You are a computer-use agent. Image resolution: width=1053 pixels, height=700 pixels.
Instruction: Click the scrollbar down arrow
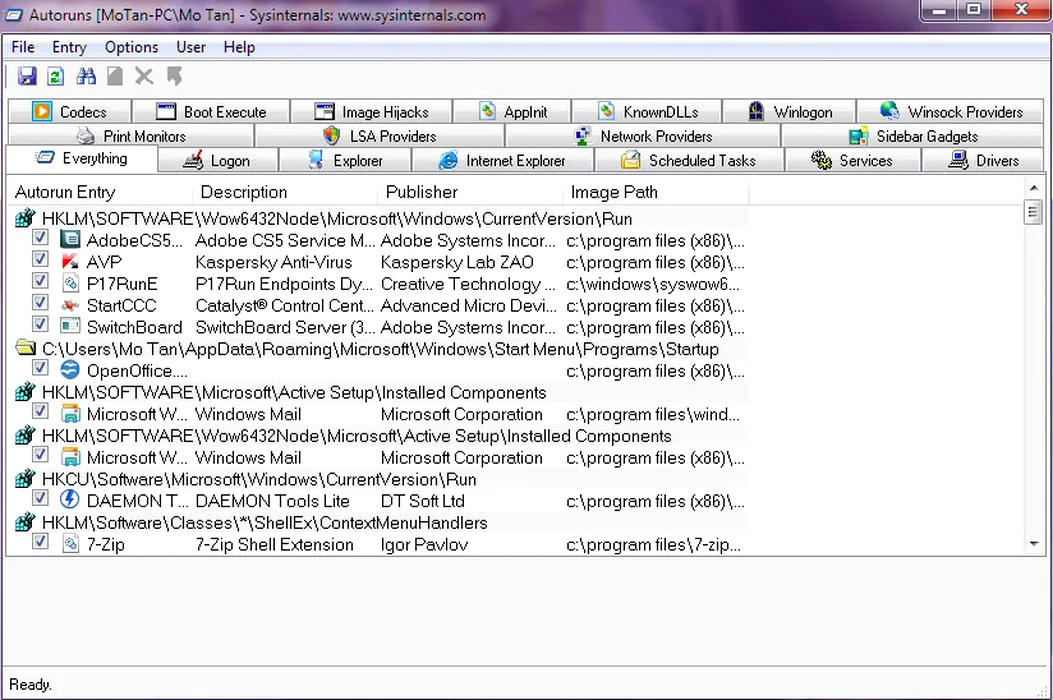click(1034, 543)
